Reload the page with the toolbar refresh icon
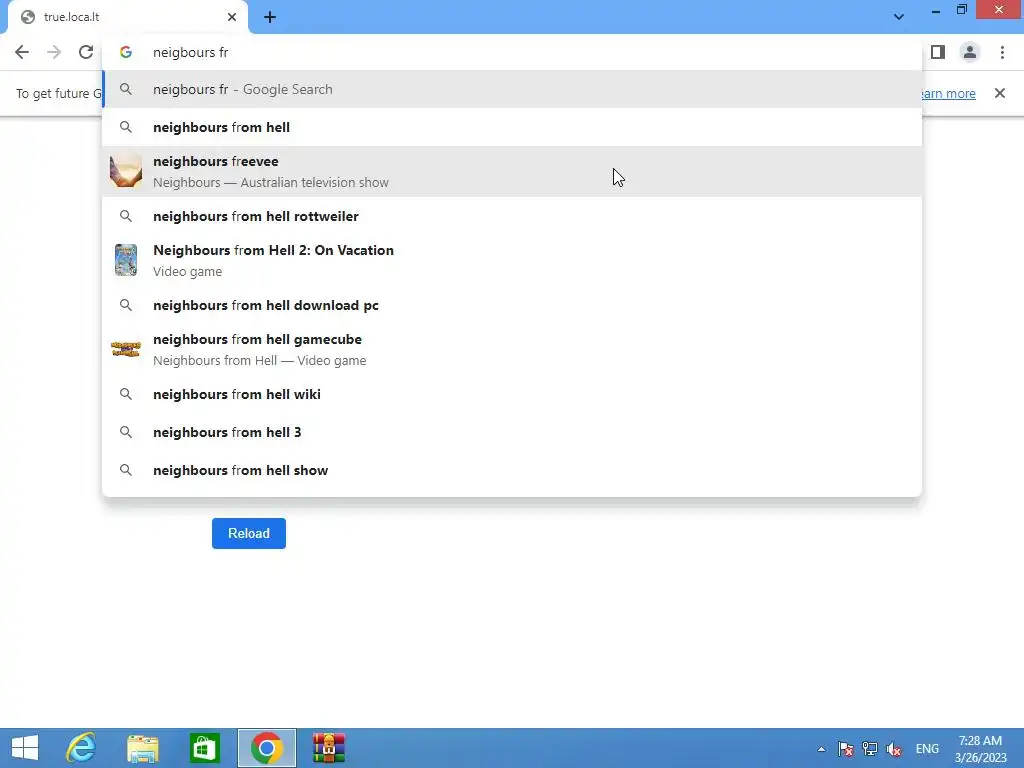 (86, 52)
